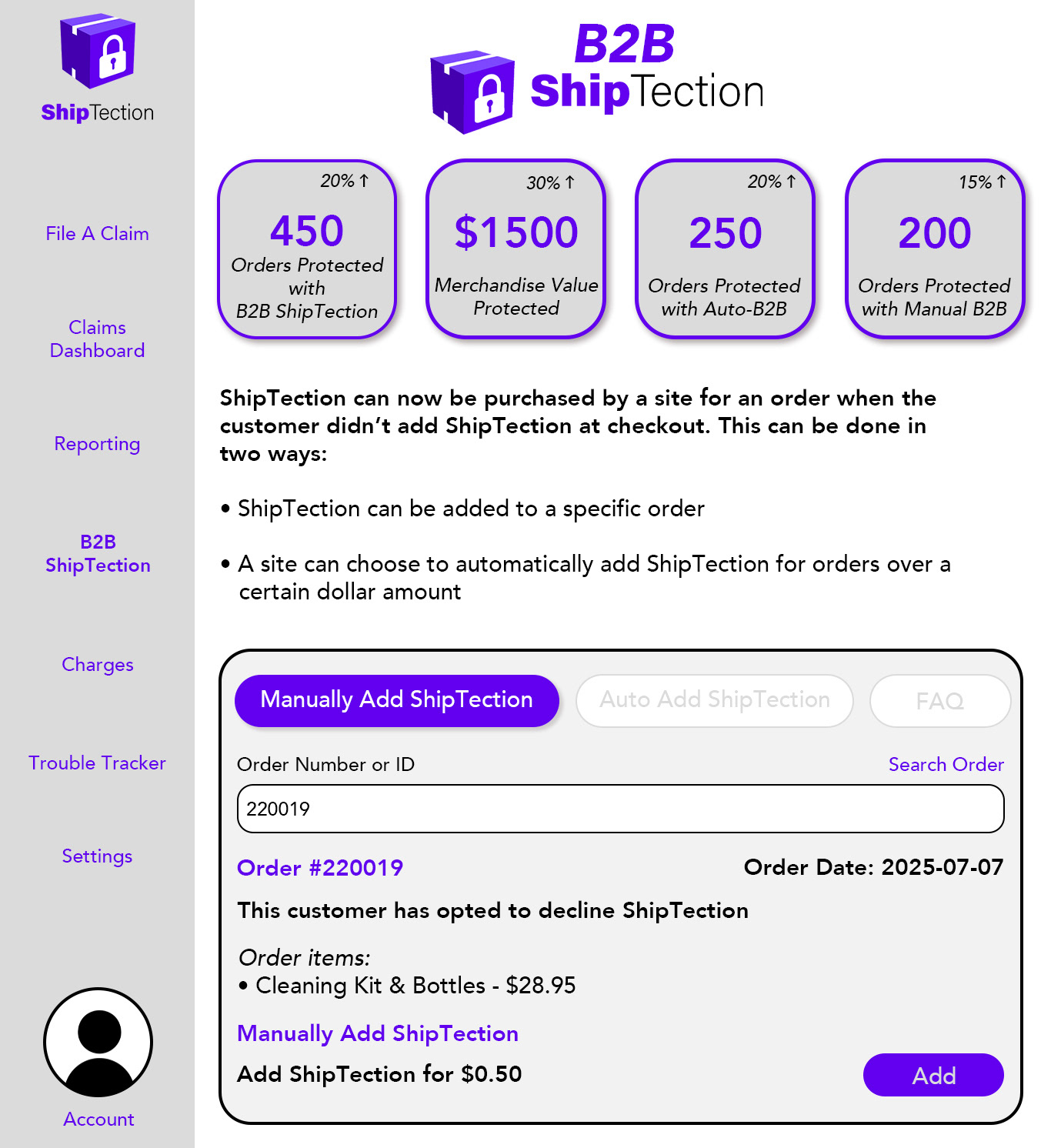Select B2B ShipTection in the sidebar

tap(98, 554)
